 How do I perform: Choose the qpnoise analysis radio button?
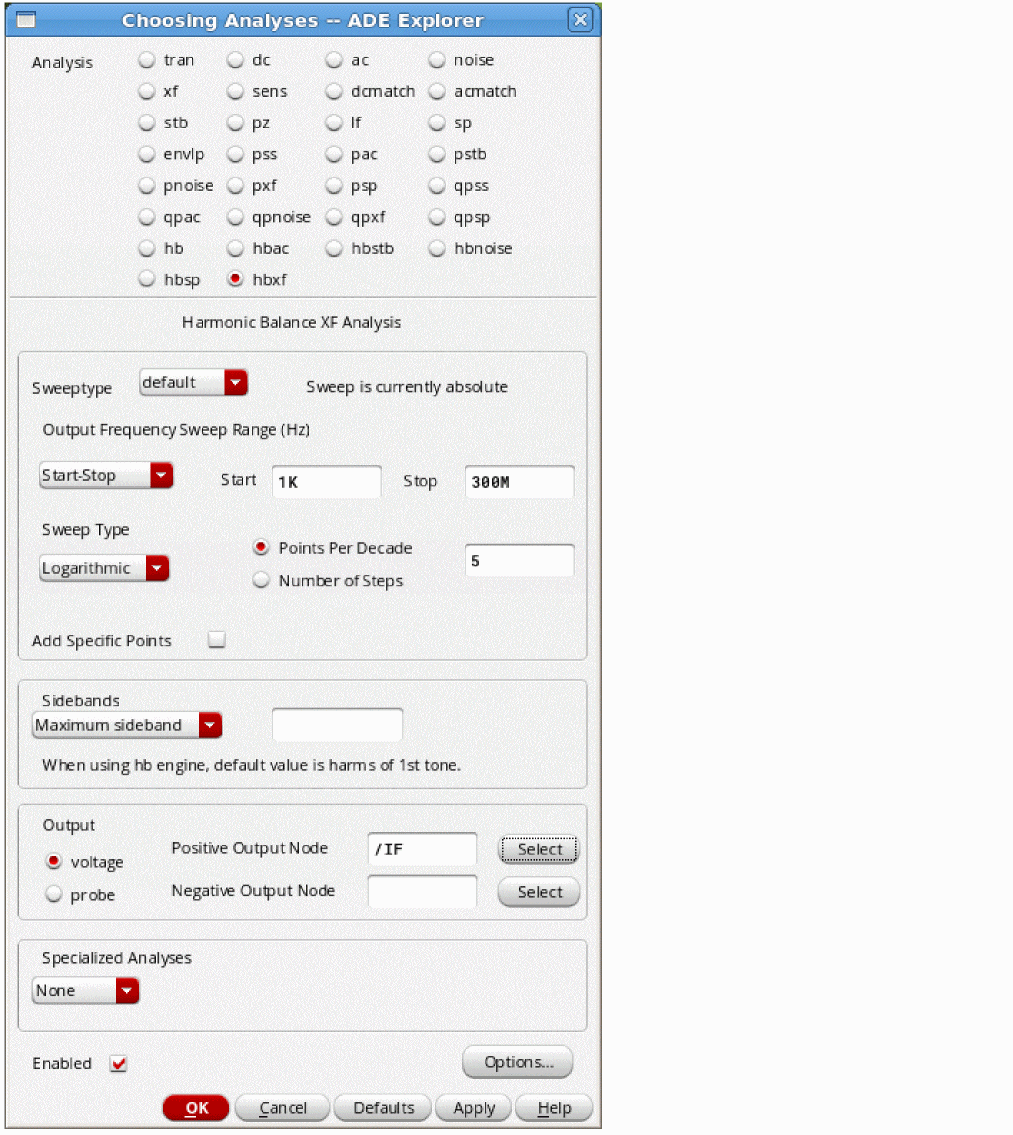point(235,217)
